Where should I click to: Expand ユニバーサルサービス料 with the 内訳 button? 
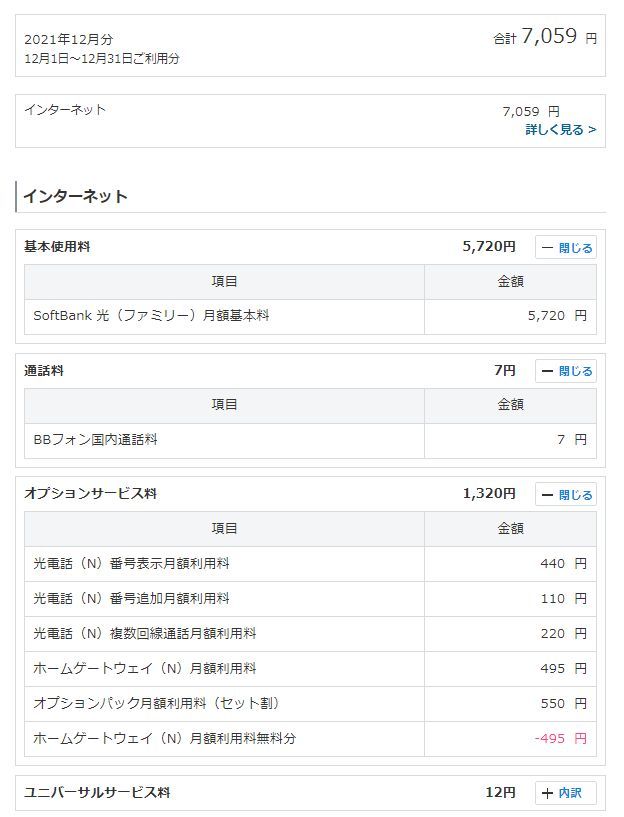(566, 793)
